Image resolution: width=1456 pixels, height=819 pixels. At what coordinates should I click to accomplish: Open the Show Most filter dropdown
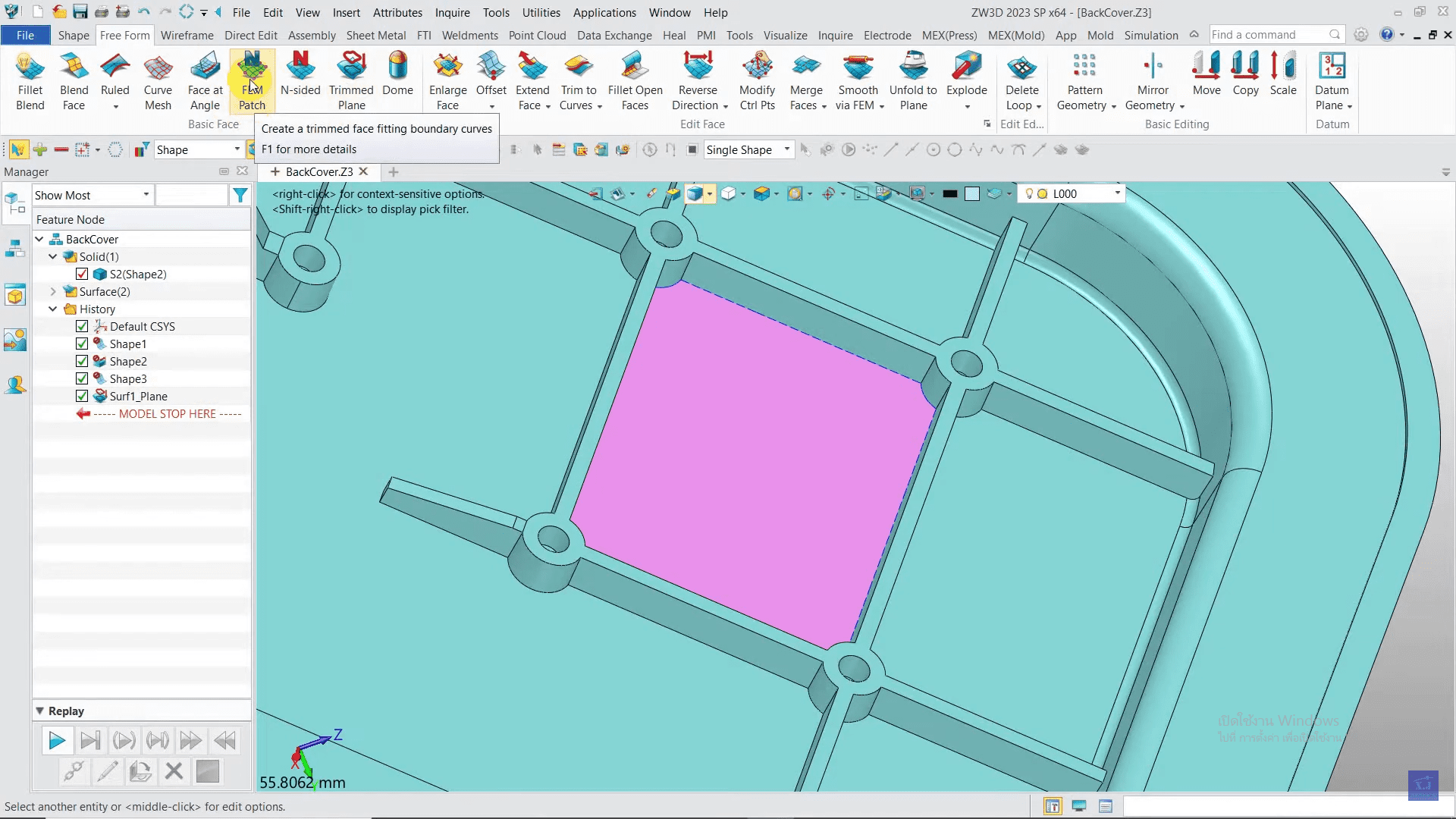click(146, 196)
